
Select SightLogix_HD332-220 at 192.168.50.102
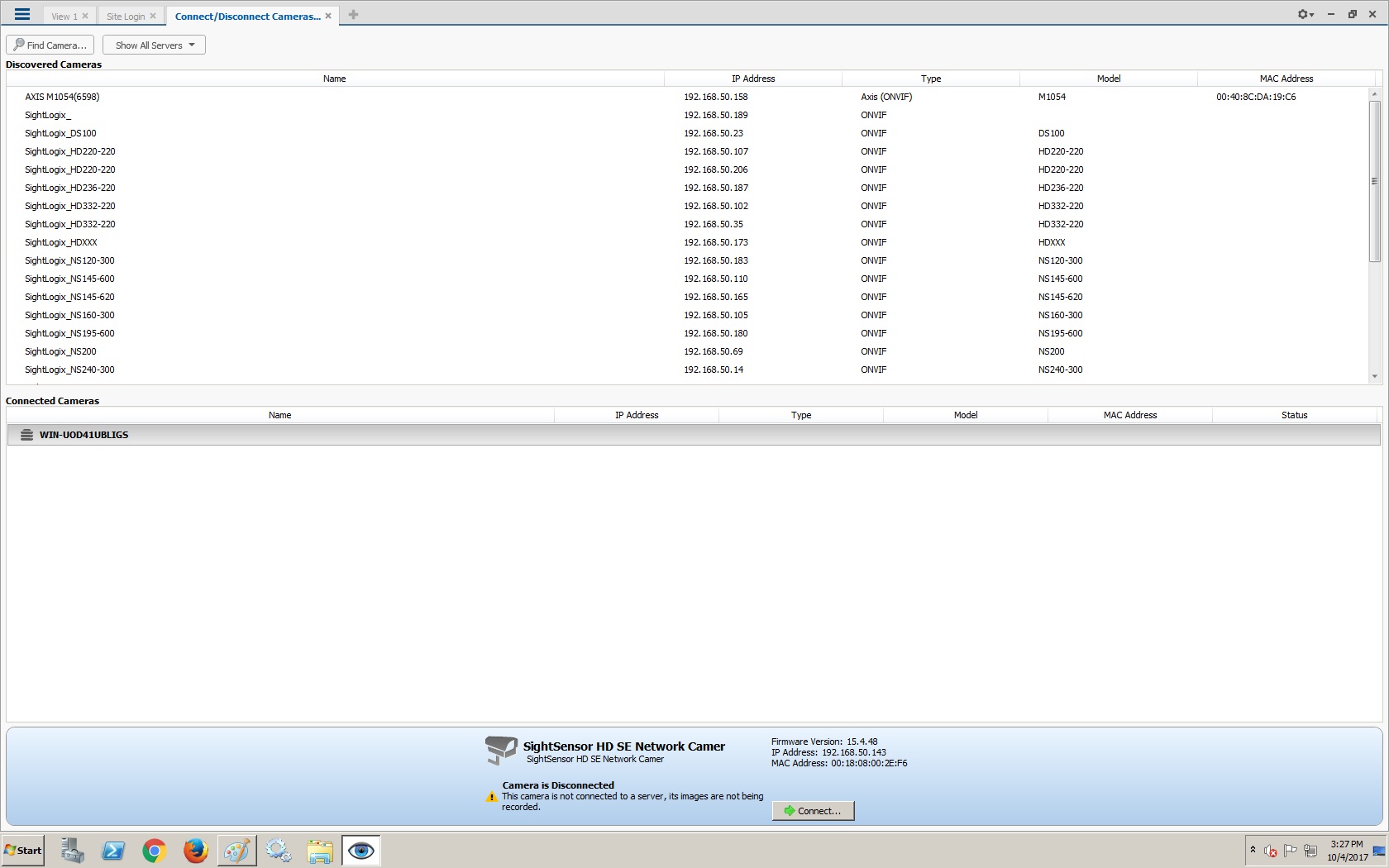(x=687, y=206)
